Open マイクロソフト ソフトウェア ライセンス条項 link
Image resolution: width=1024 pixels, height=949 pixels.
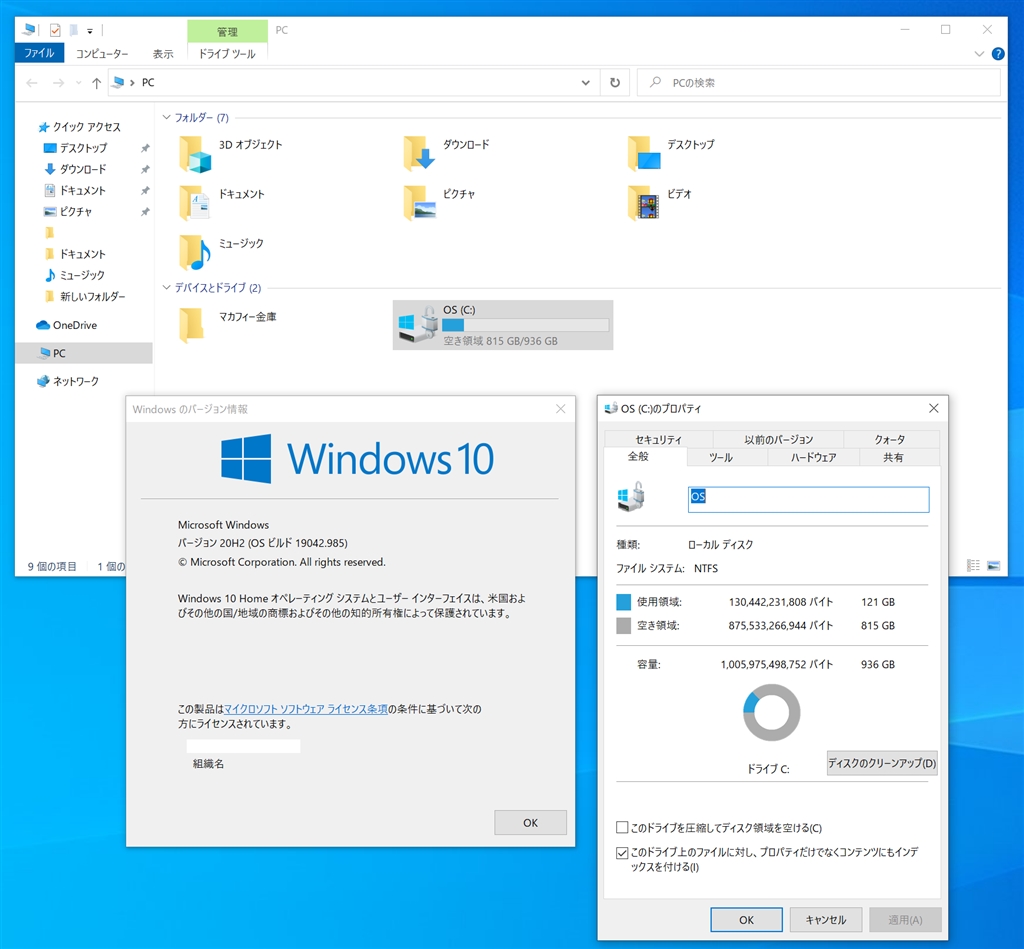click(x=306, y=709)
